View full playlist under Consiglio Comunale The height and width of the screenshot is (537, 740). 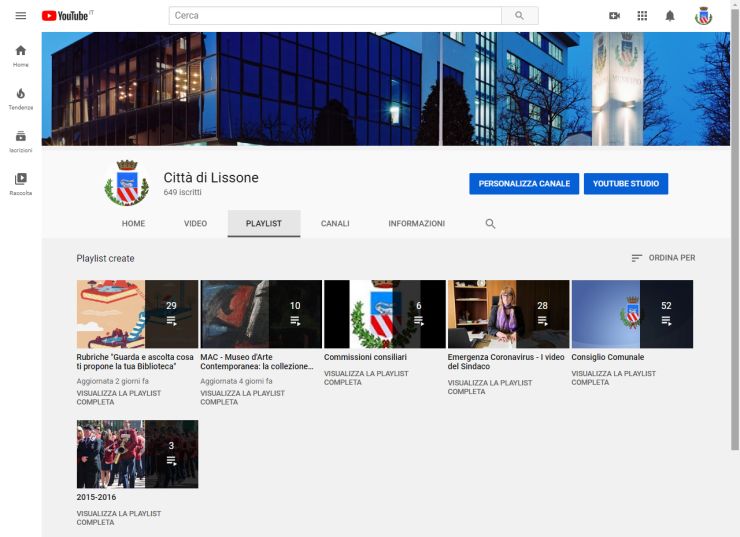(614, 378)
